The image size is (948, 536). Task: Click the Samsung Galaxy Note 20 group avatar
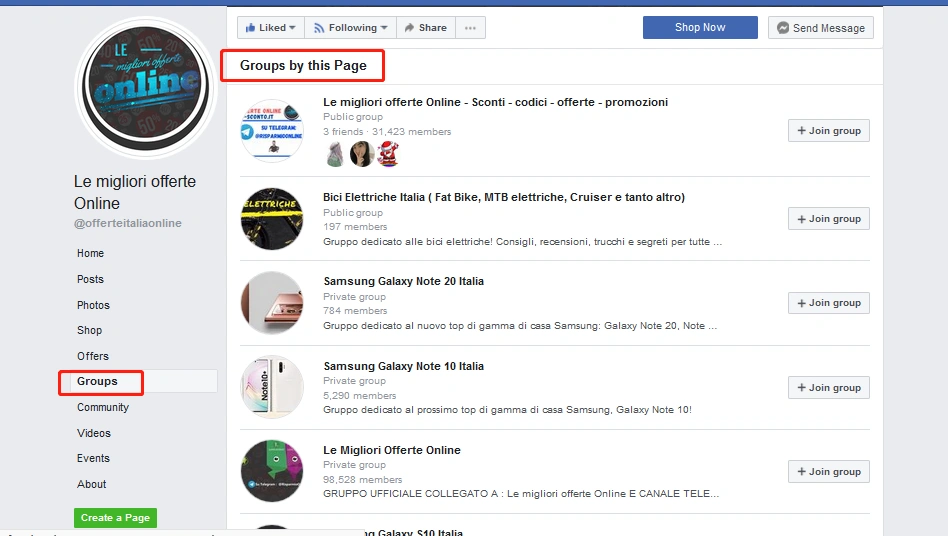click(271, 303)
